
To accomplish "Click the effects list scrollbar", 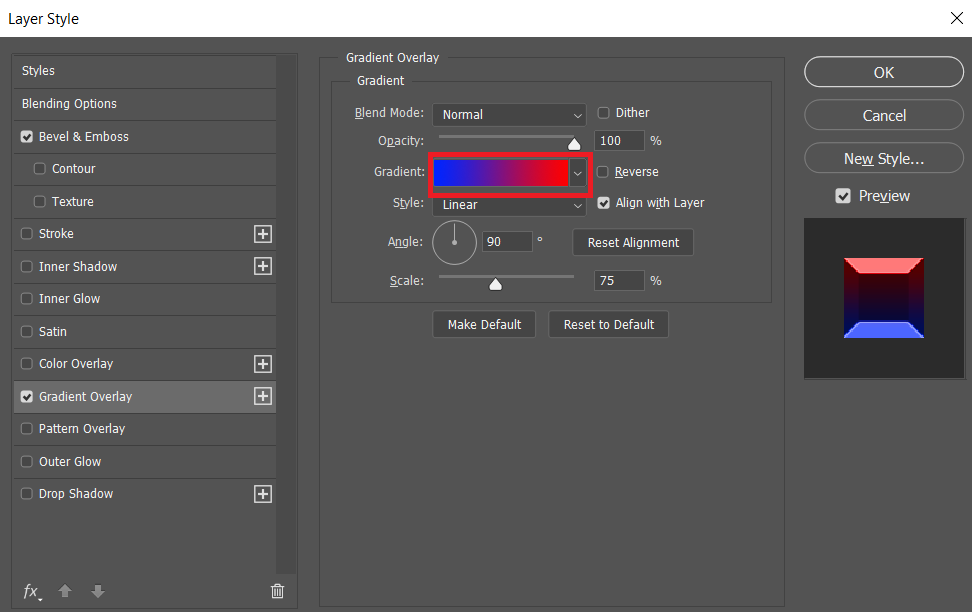I will point(286,314).
